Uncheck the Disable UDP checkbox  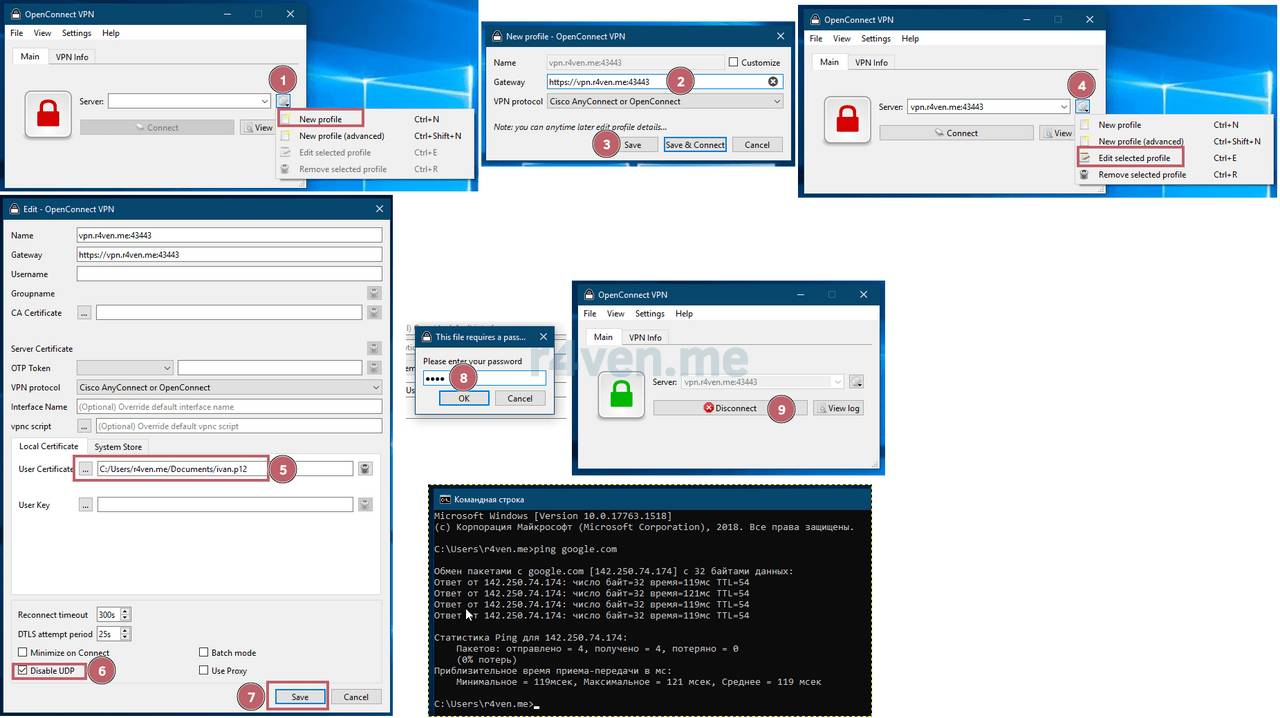pyautogui.click(x=23, y=670)
